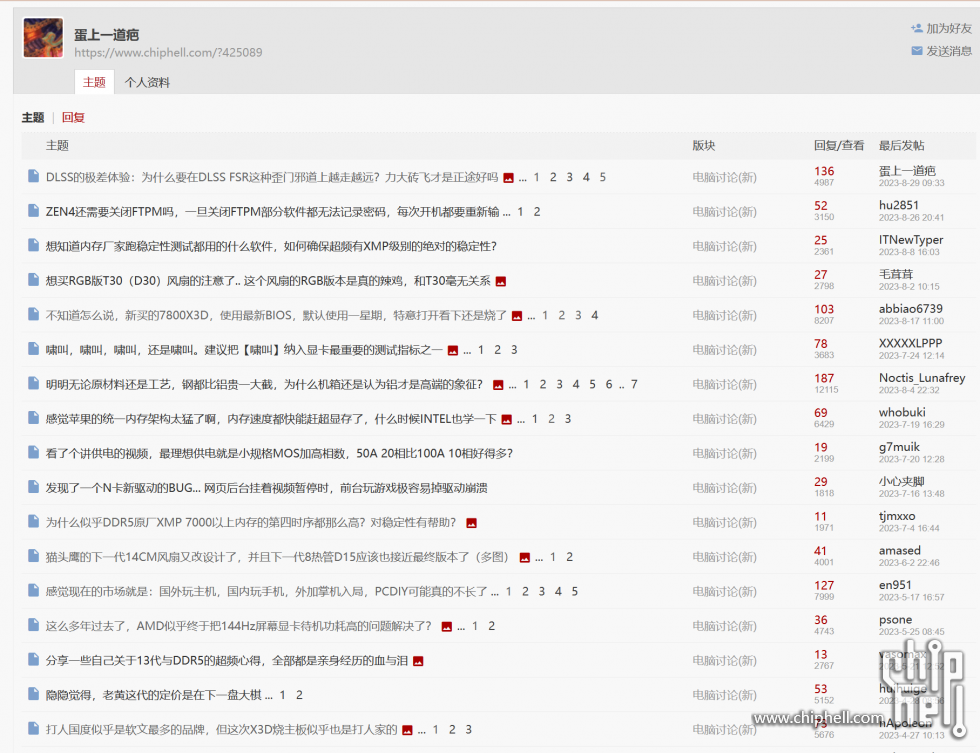Click the thread icon beside 想买RGB版T30 post
Viewport: 980px width, 753px height.
34,280
